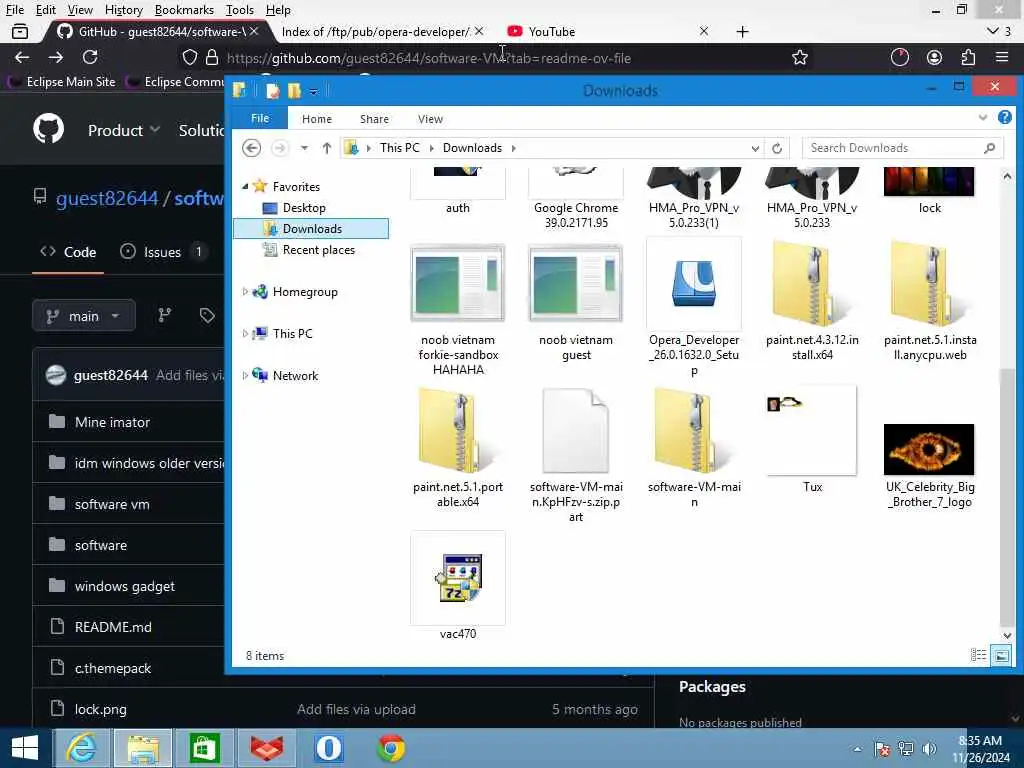
Task: Expand the Network tree node
Action: [245, 376]
